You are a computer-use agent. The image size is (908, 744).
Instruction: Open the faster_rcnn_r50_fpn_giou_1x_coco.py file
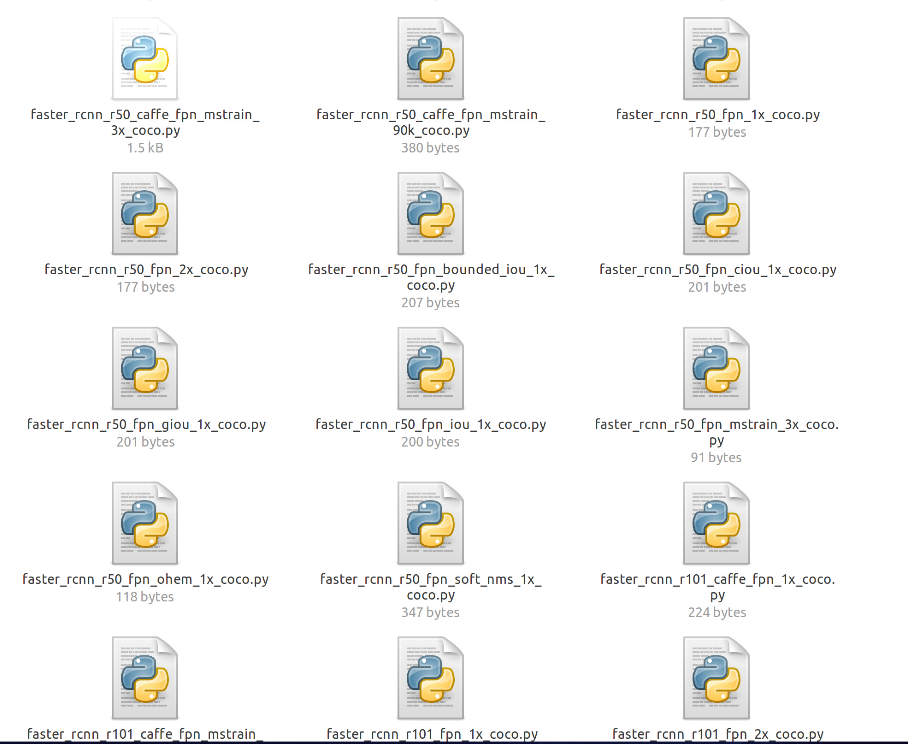click(x=145, y=368)
